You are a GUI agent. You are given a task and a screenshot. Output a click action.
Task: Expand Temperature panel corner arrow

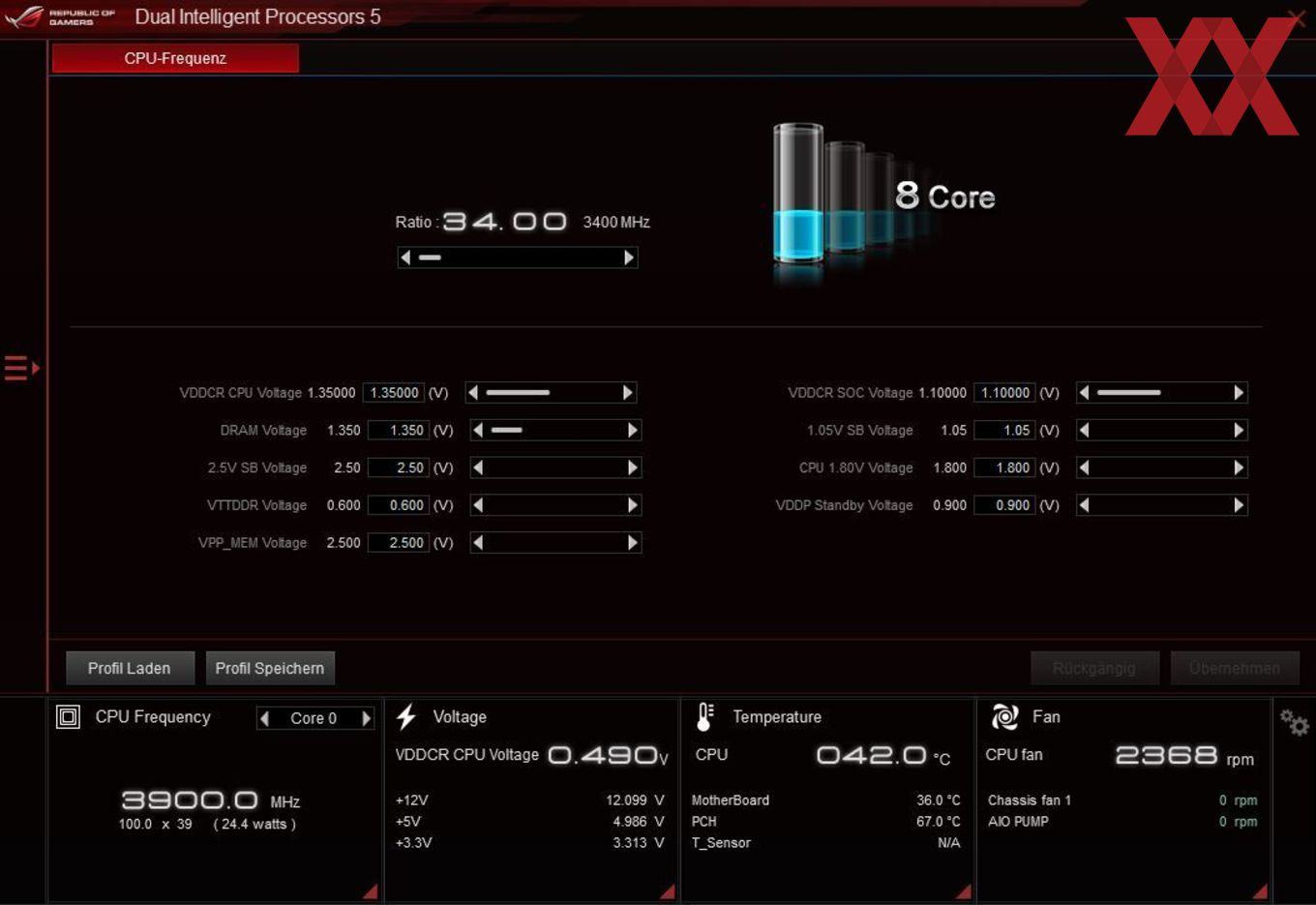[x=964, y=891]
